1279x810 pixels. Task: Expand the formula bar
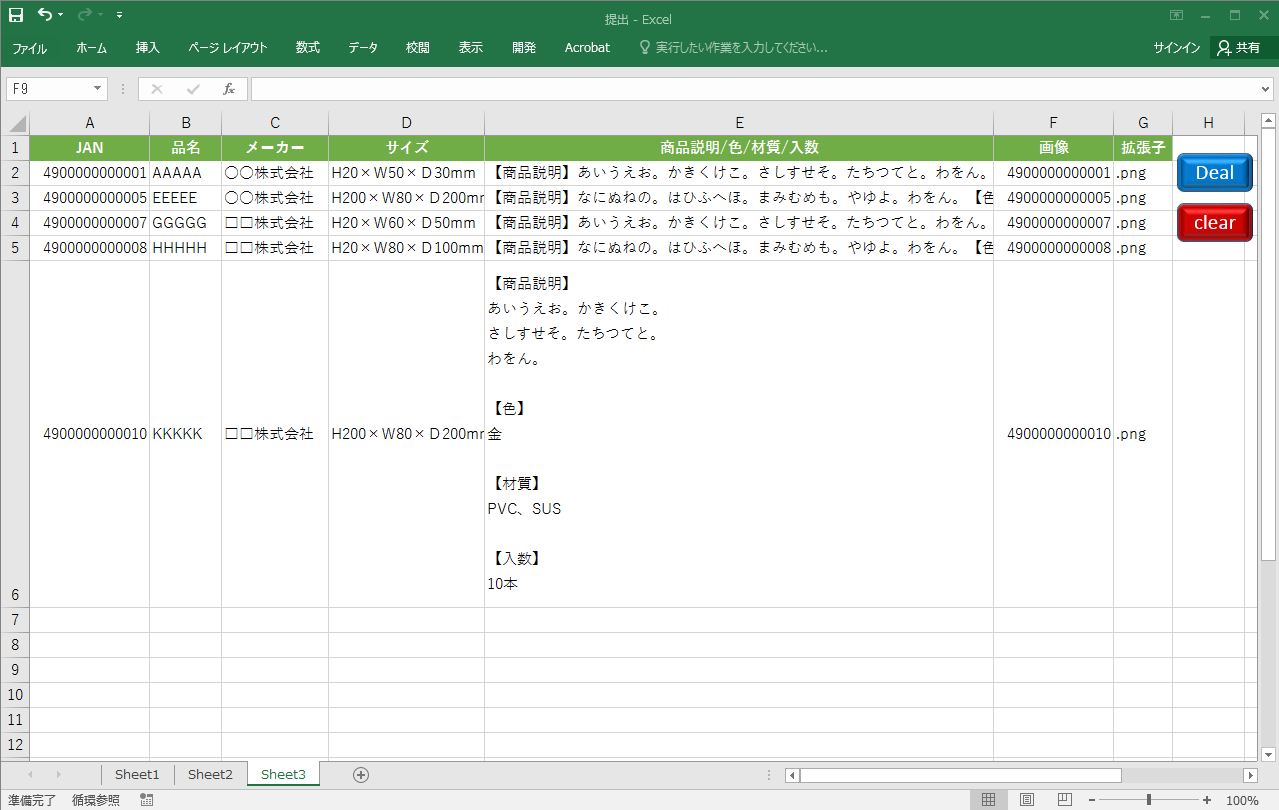click(x=1267, y=89)
